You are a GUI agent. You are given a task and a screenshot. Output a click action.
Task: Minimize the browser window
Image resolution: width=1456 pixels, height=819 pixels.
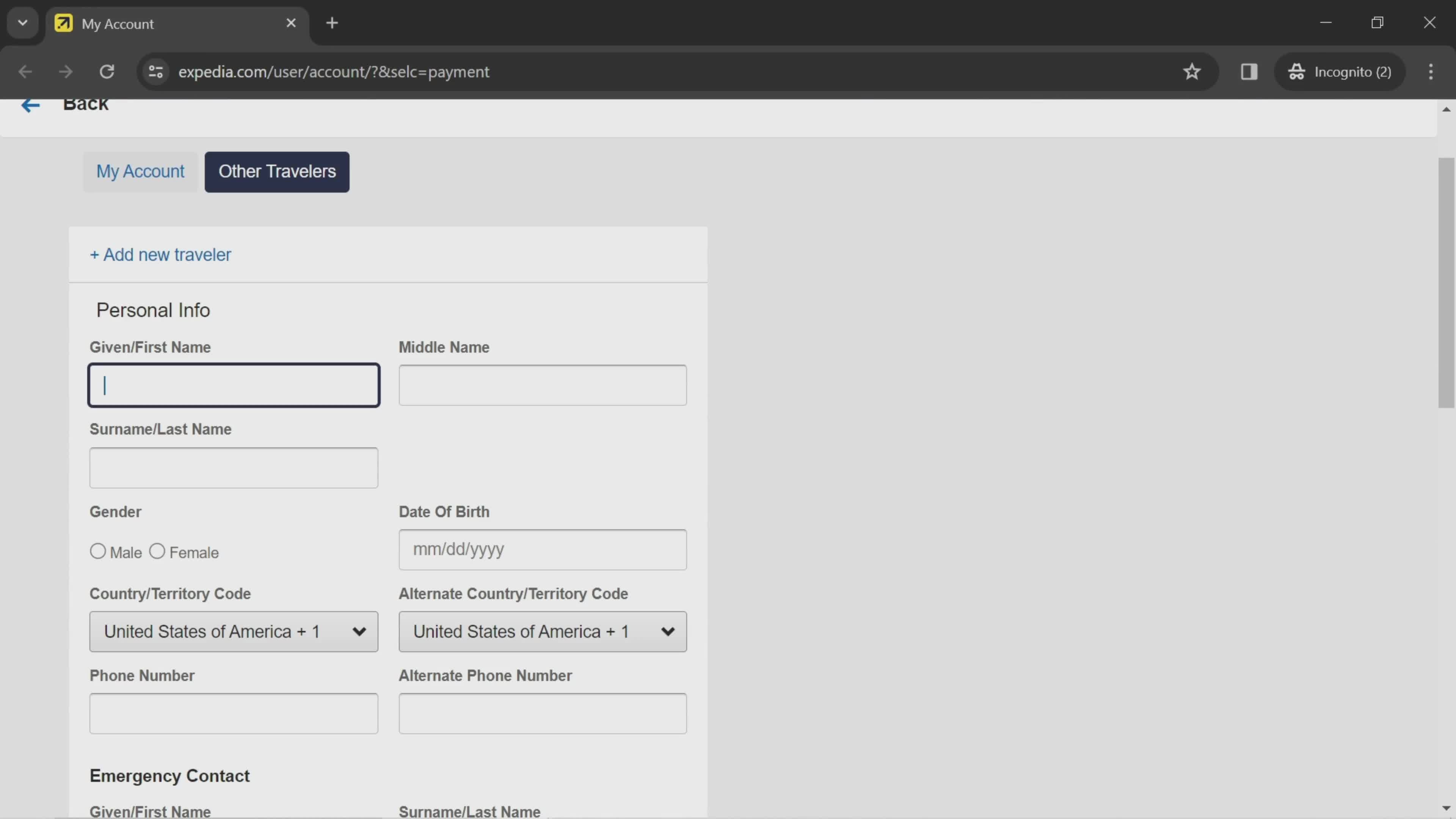pyautogui.click(x=1326, y=23)
